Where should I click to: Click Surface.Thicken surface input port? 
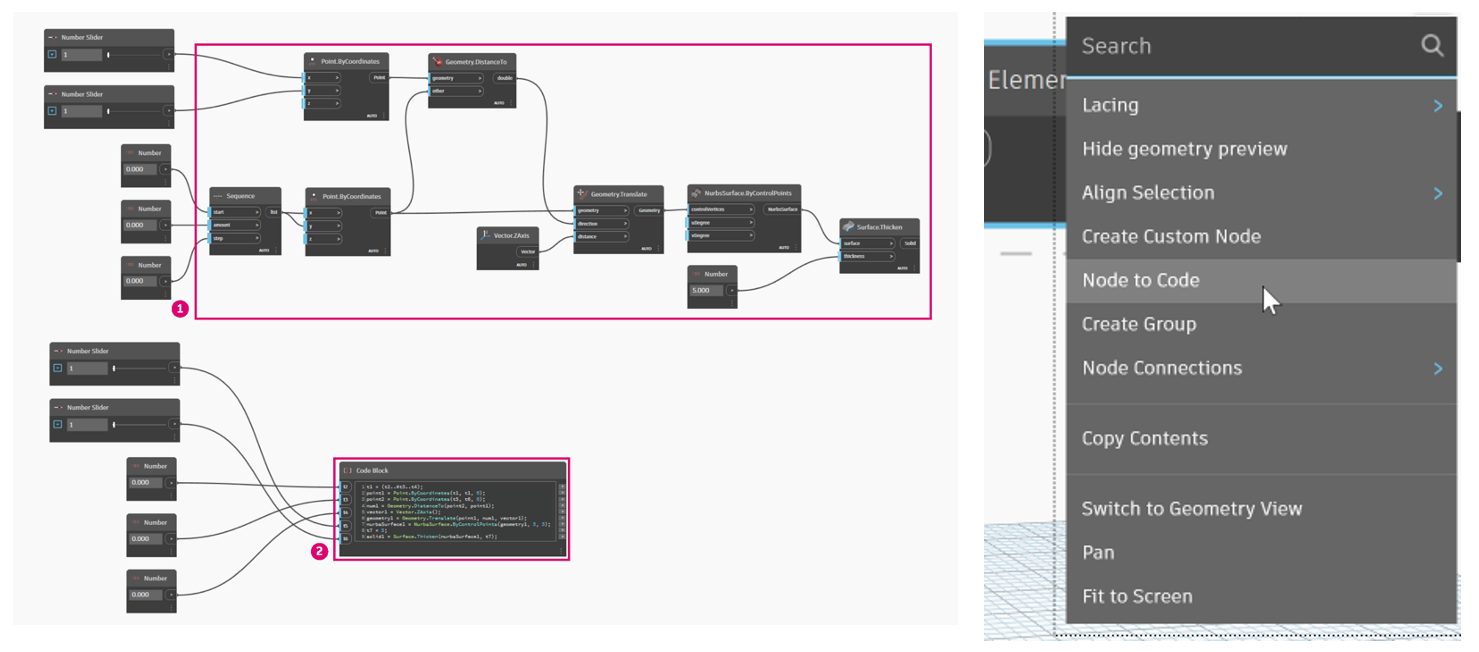click(868, 243)
